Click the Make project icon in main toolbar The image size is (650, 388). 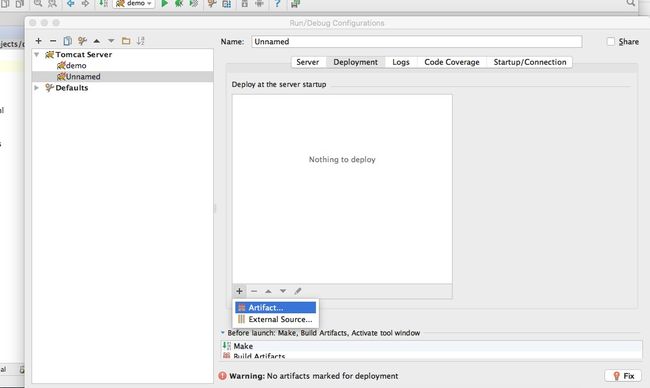(103, 3)
